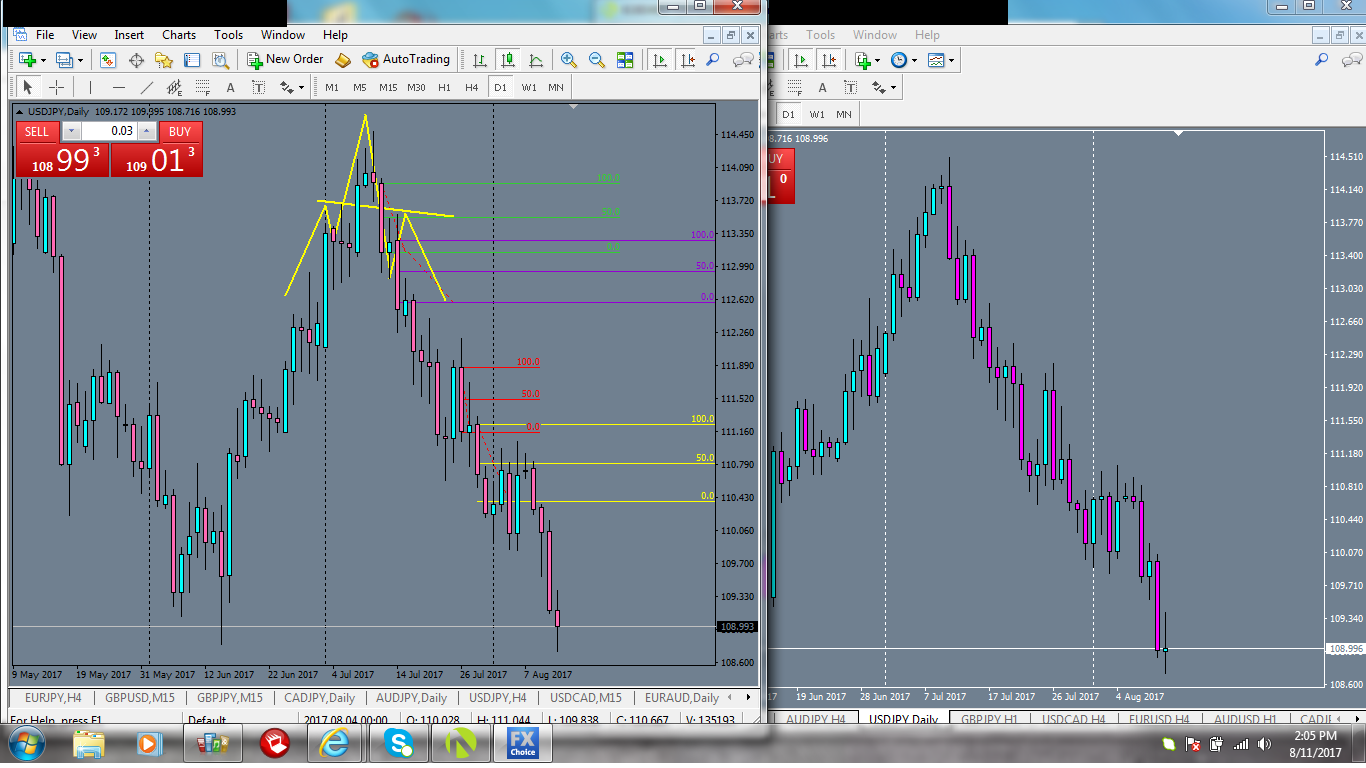1366x768 pixels.
Task: Open the Charts menu
Action: (x=179, y=35)
